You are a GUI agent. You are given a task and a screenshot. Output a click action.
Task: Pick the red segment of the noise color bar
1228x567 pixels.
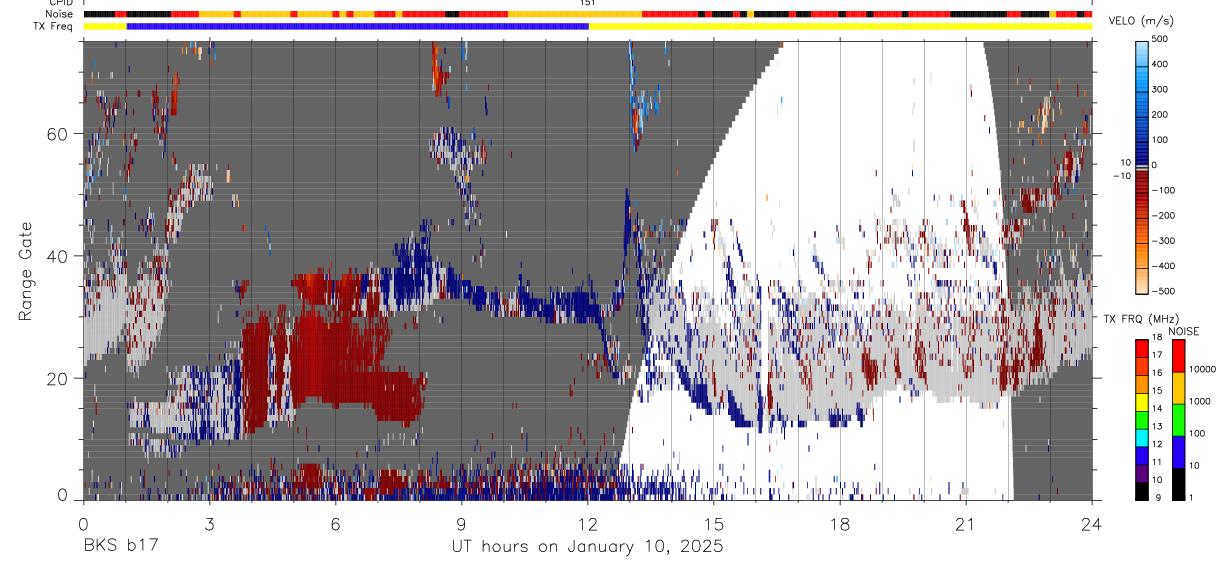point(1179,356)
